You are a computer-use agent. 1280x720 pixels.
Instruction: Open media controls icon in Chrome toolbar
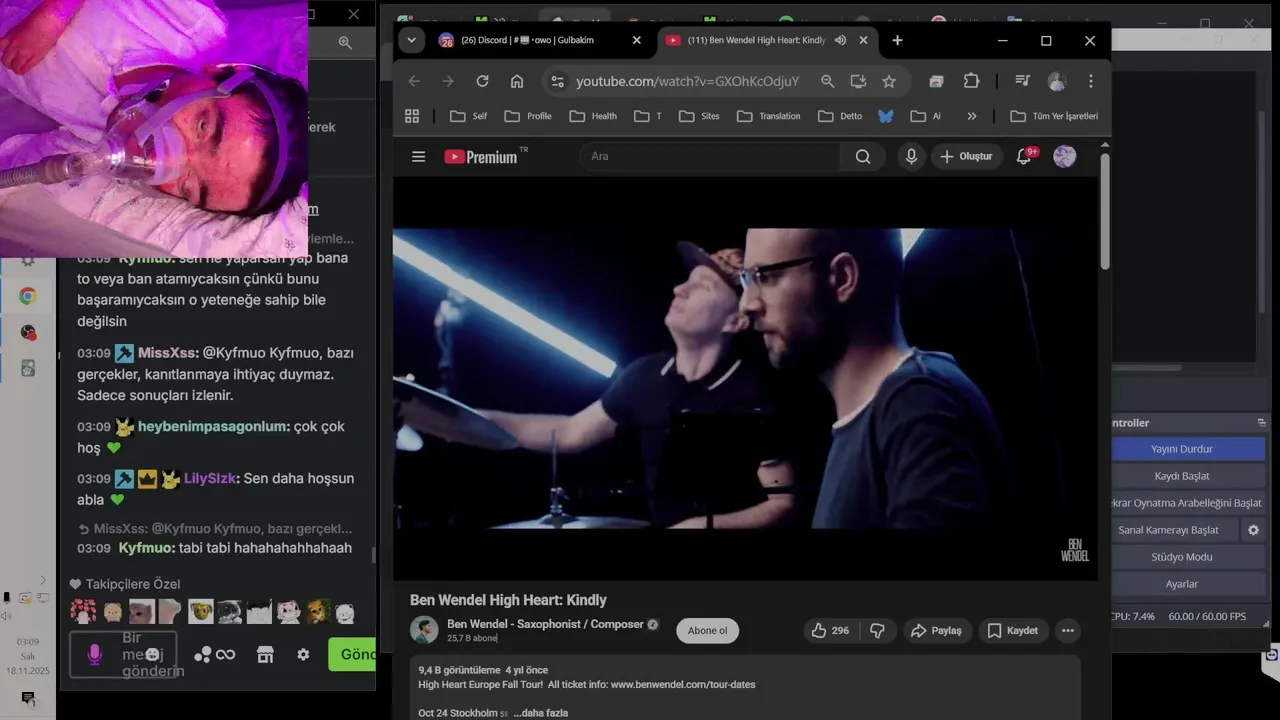pos(1022,81)
